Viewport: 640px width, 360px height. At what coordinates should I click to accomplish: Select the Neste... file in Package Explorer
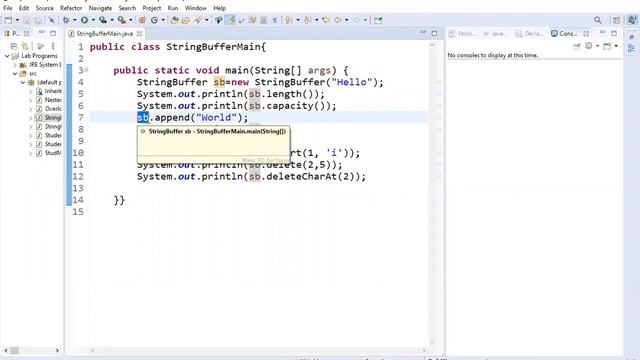pyautogui.click(x=49, y=100)
